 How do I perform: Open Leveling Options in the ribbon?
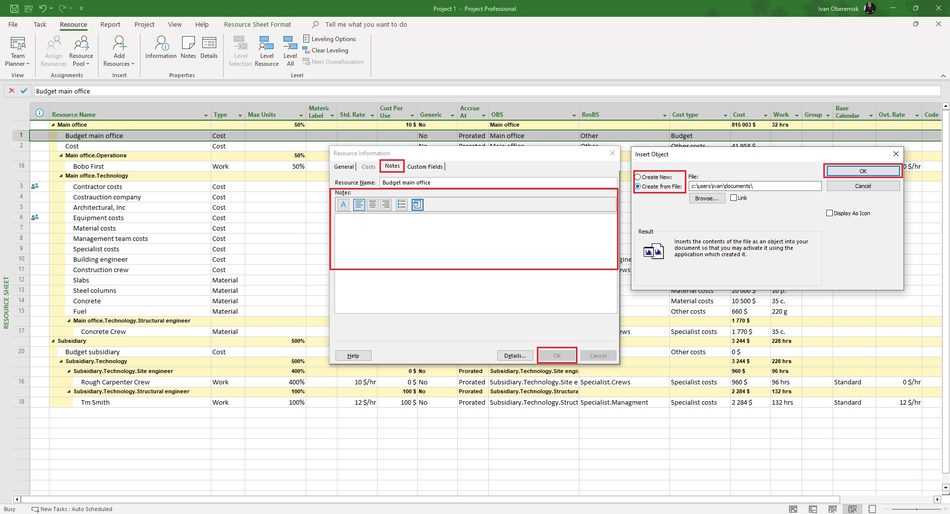tap(329, 39)
